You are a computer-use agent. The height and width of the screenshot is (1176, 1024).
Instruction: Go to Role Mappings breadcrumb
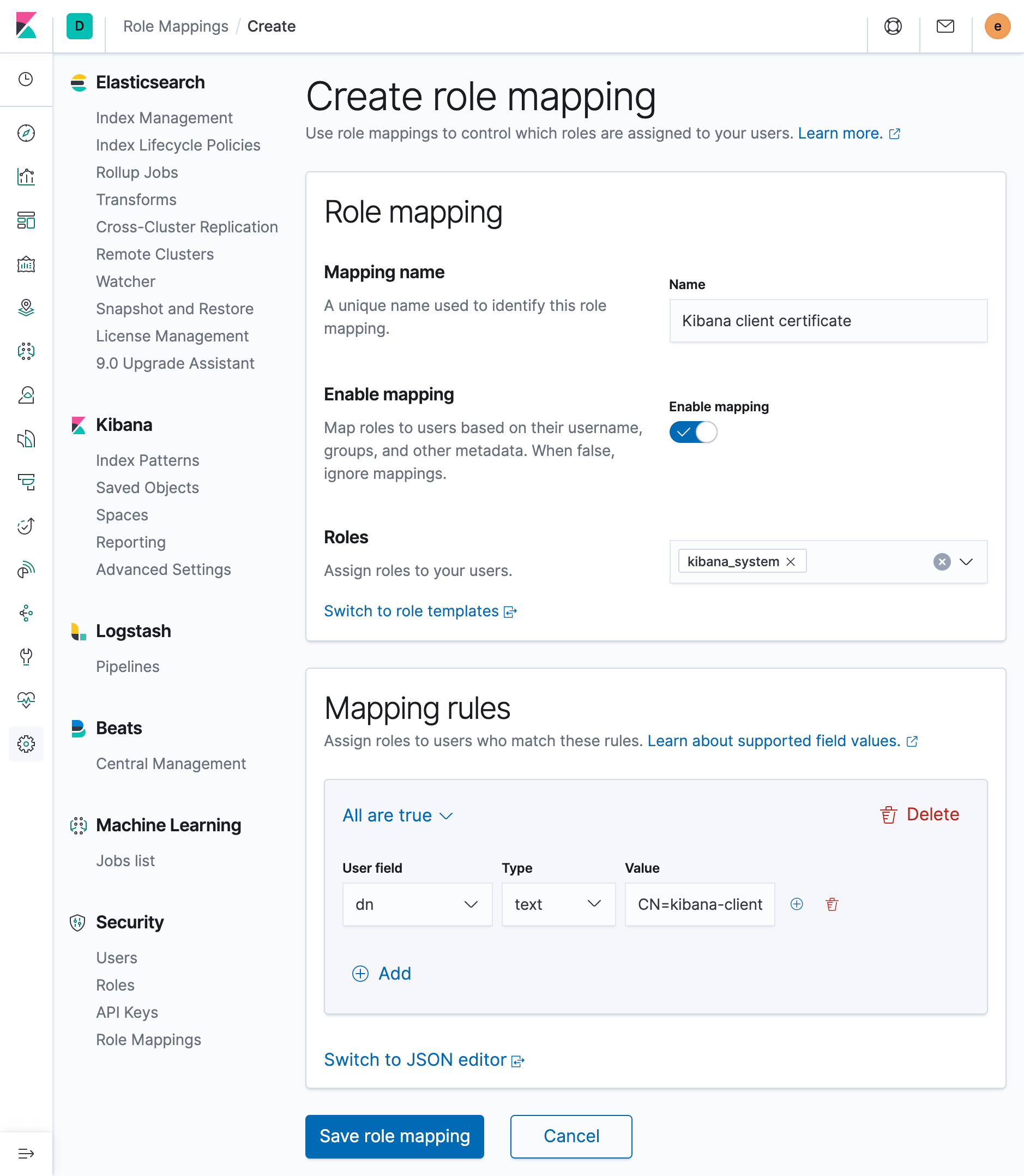tap(176, 26)
